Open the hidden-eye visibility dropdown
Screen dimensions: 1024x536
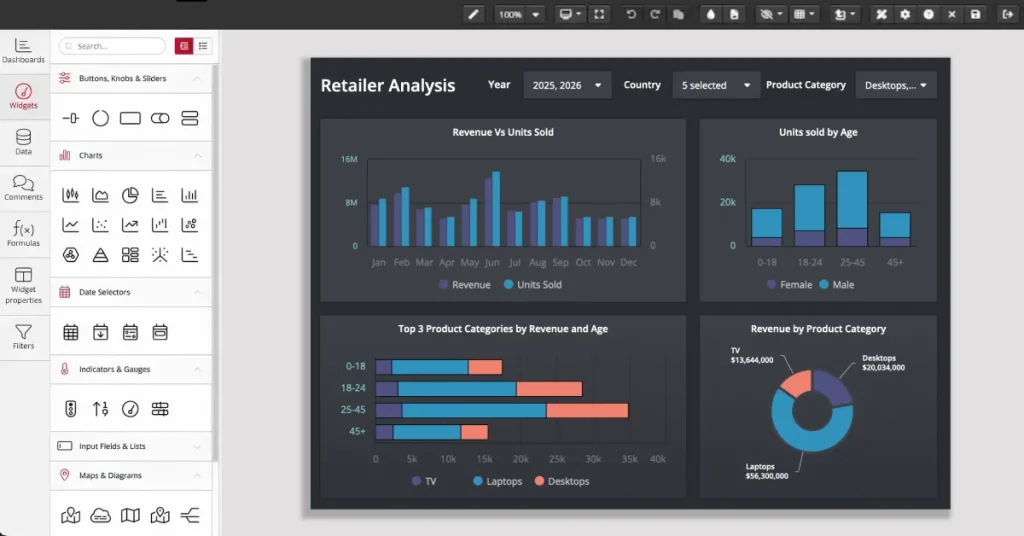[x=771, y=14]
